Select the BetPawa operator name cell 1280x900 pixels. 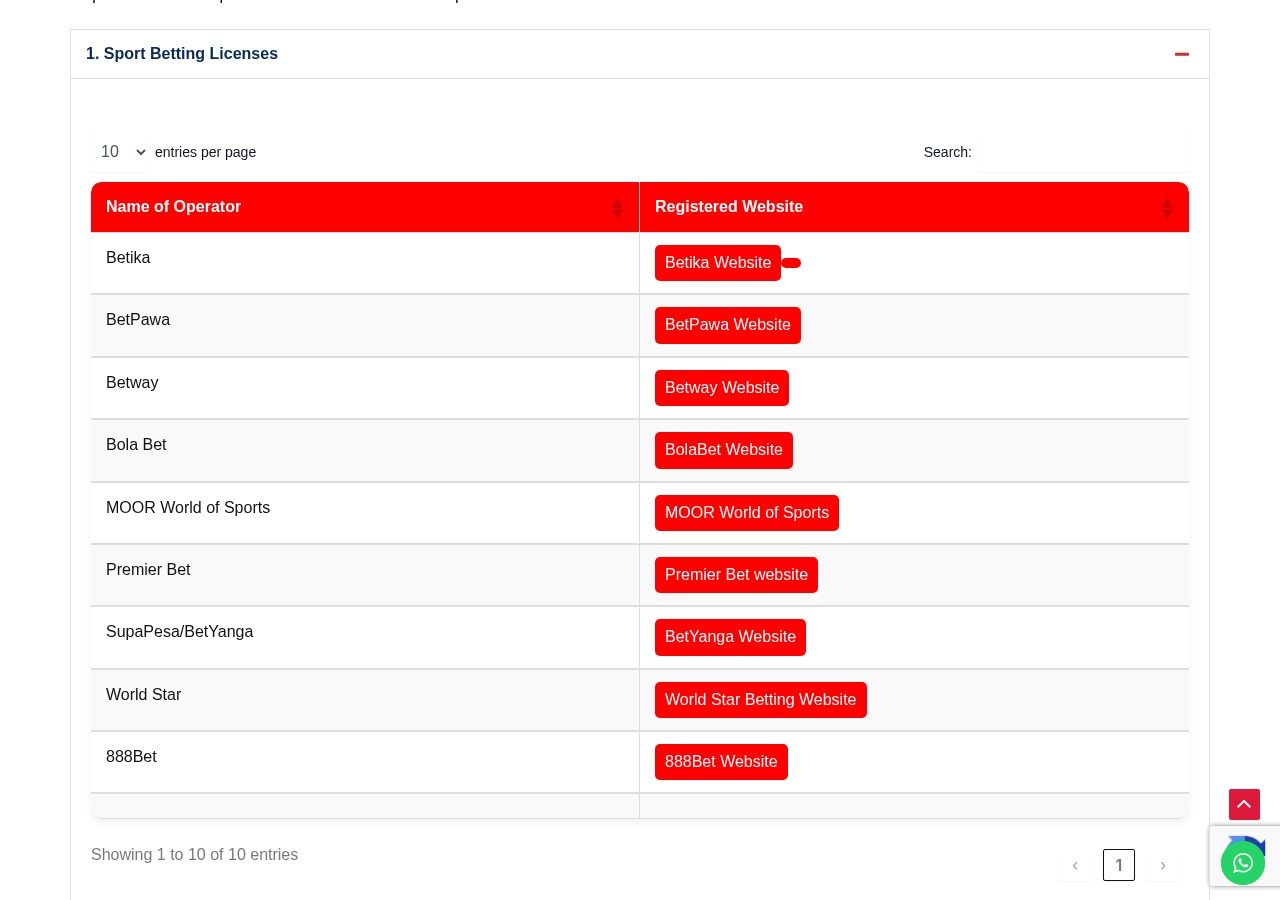pyautogui.click(x=365, y=326)
